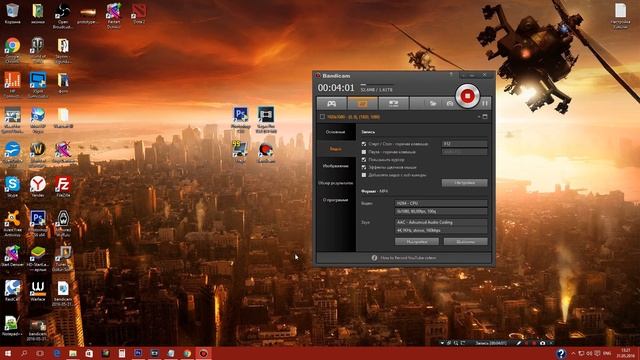
Task: Open the output folder icon in Bandicam
Action: [433, 104]
